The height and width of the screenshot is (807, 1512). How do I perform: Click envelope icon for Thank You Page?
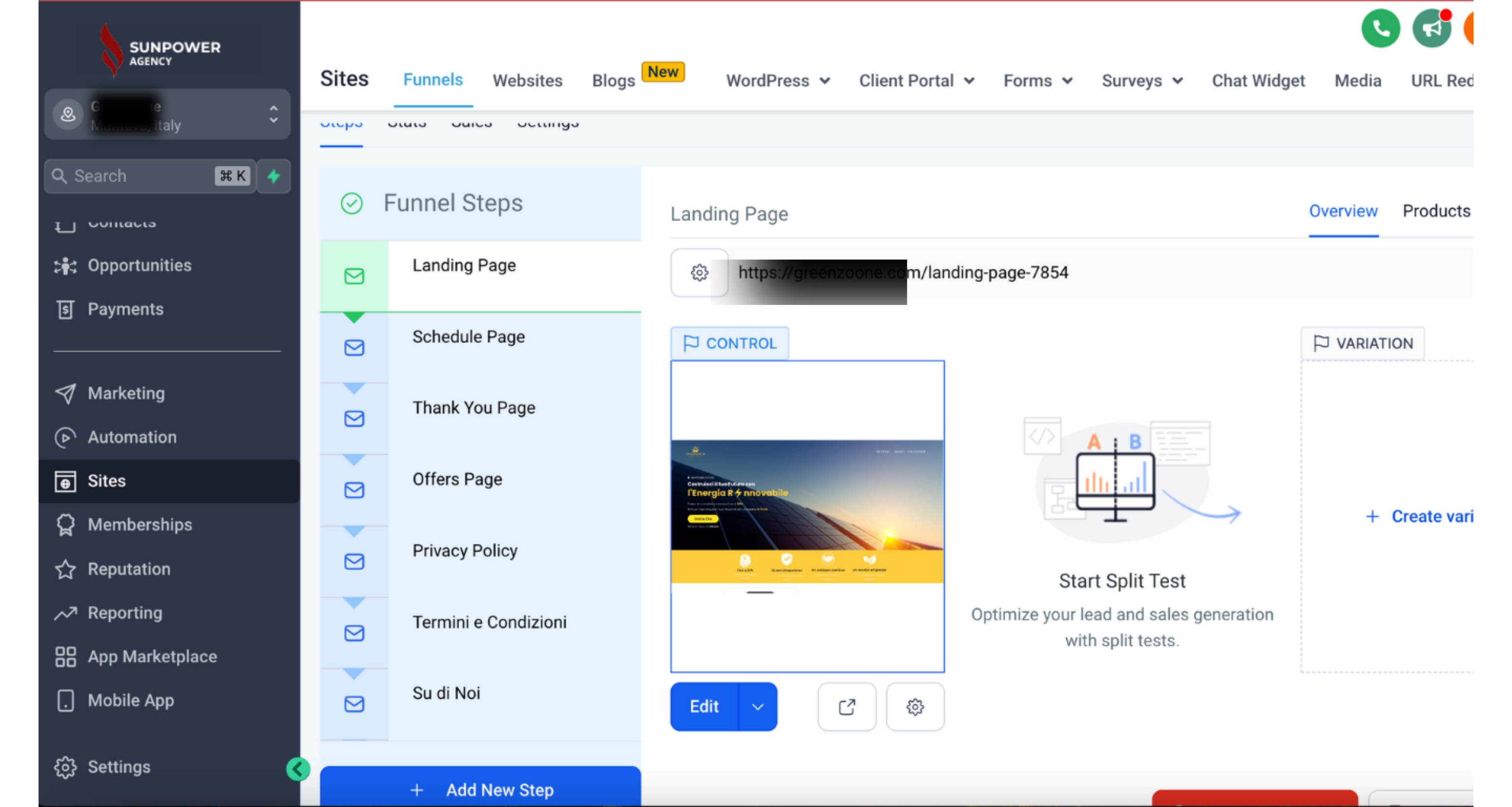354,419
